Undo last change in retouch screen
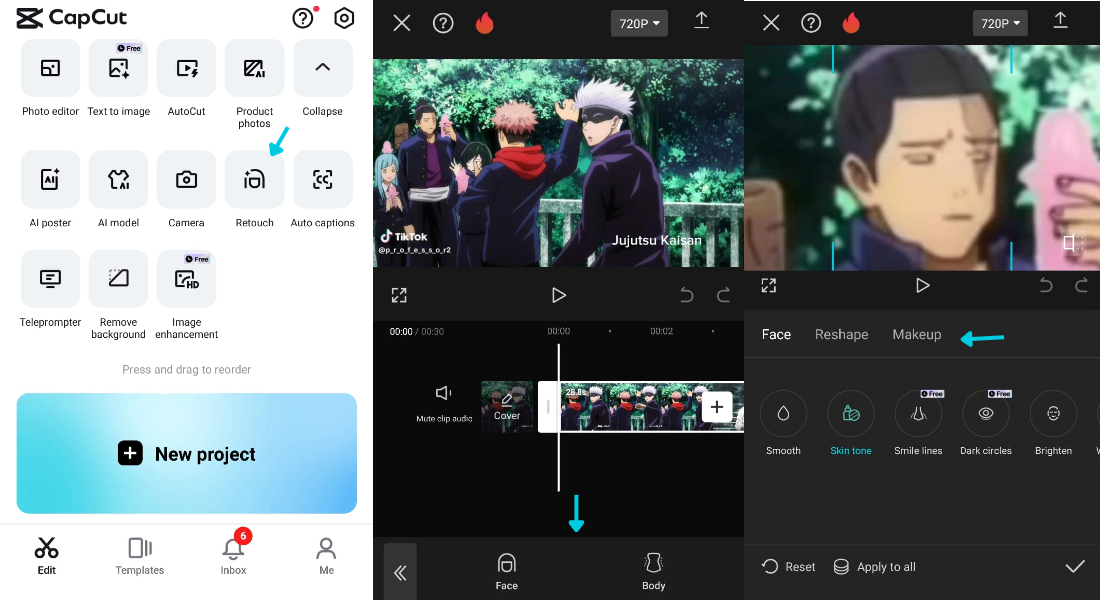 pos(1045,286)
